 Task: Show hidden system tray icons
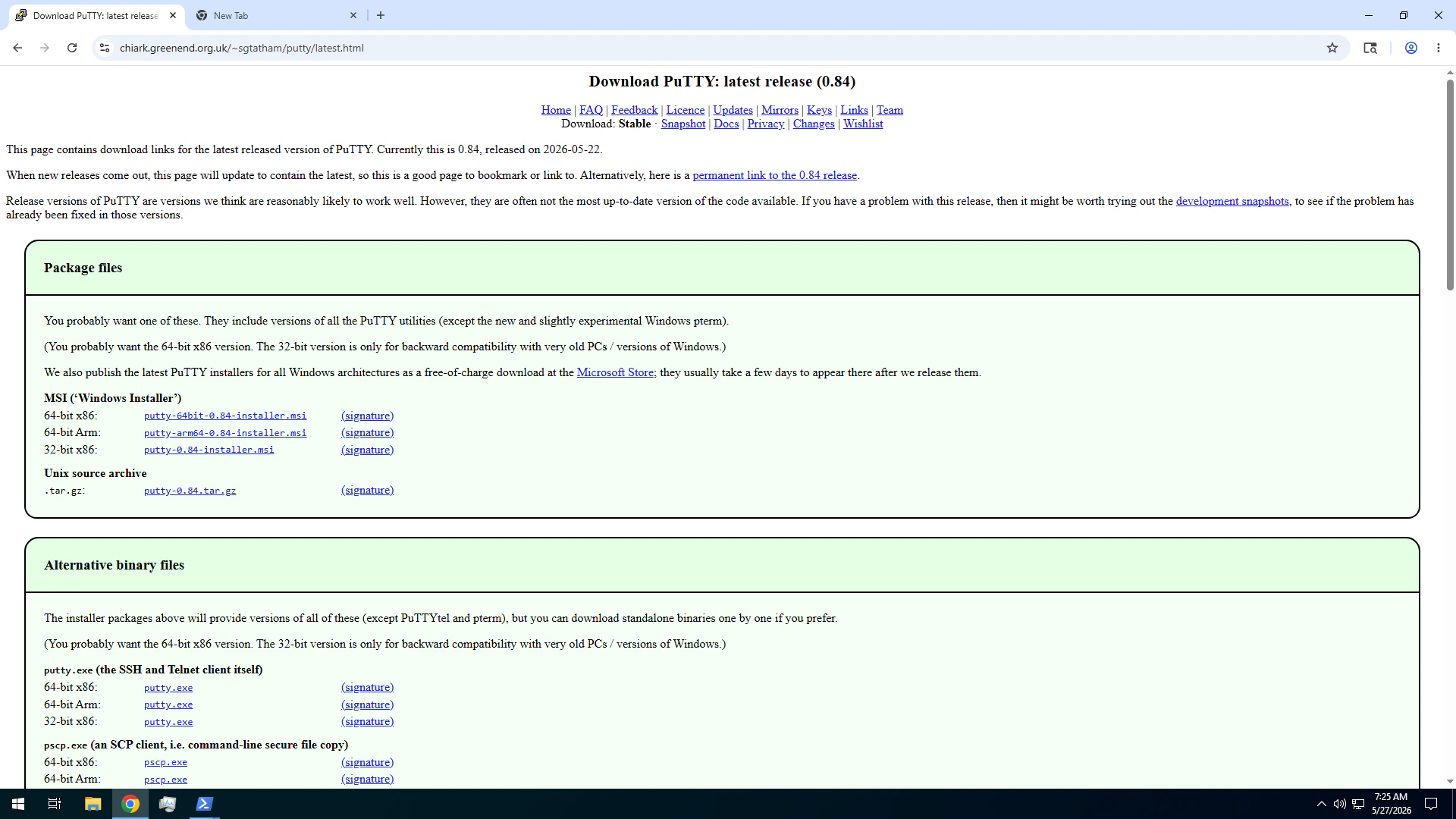[1322, 804]
